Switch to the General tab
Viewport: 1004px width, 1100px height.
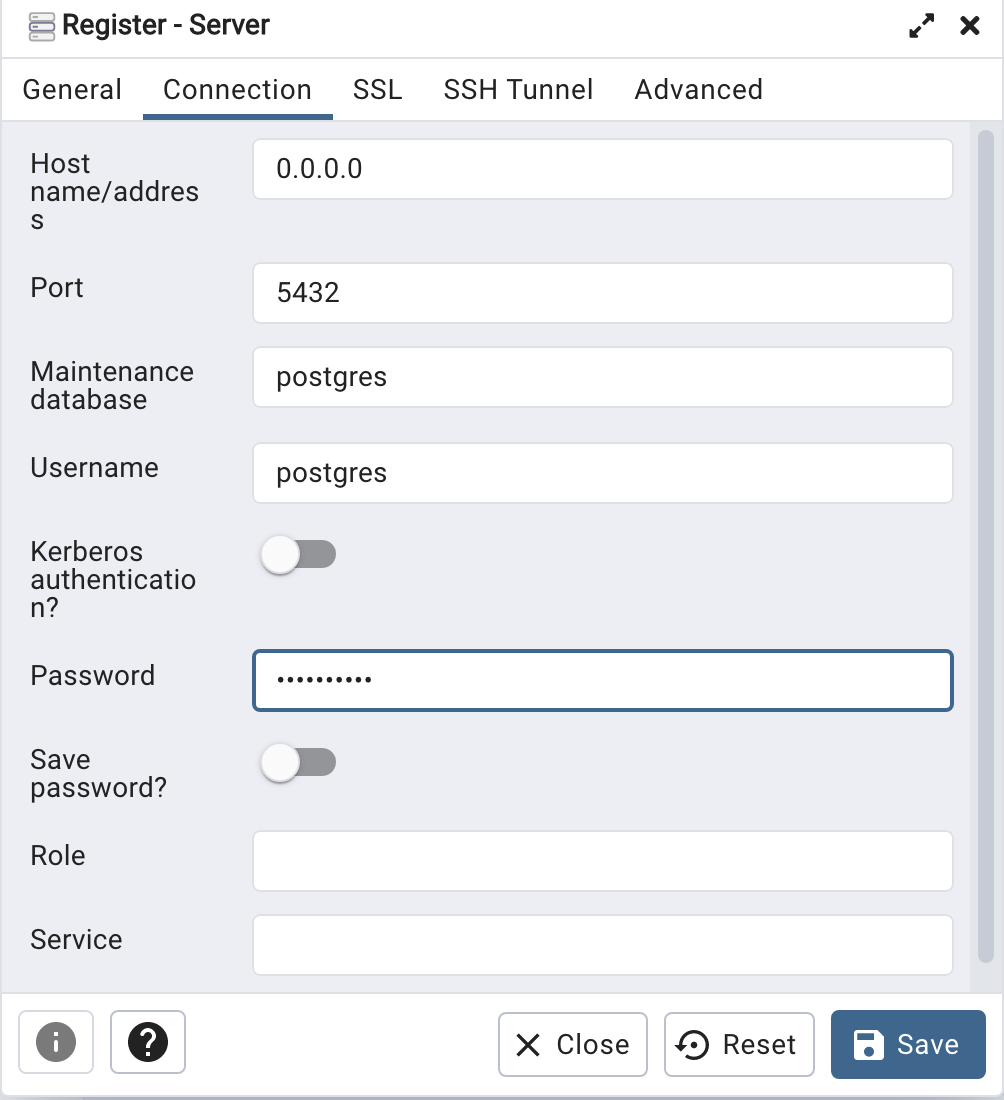click(72, 90)
